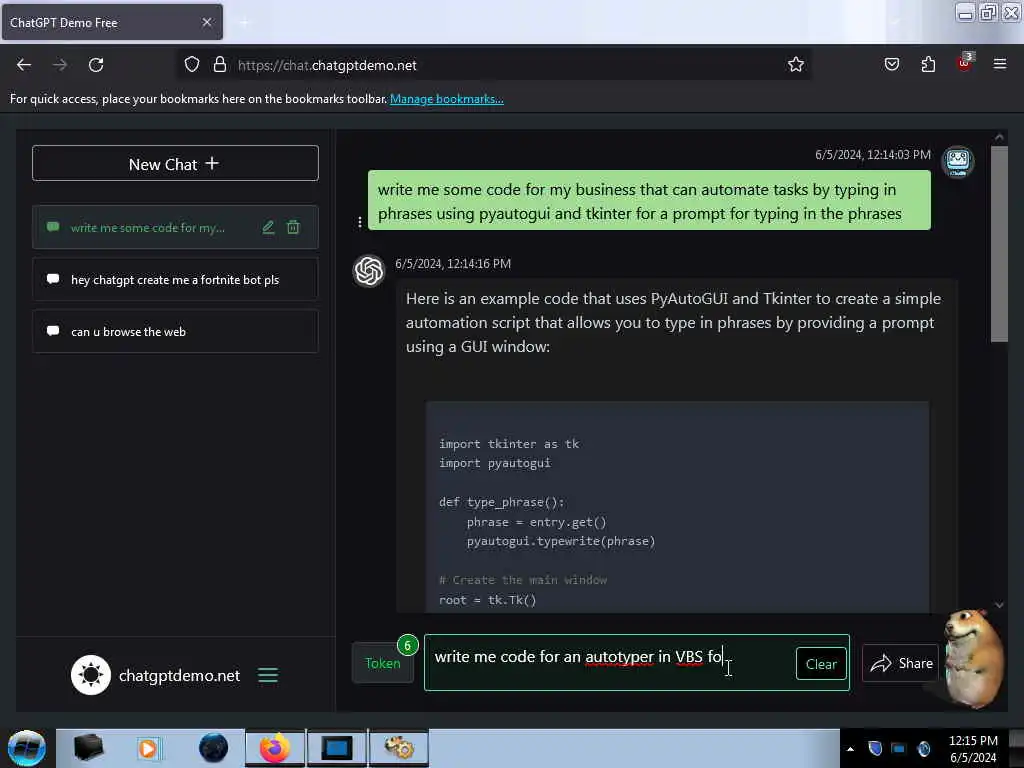Screen dimensions: 1024x768
Task: Click the blue globe taskbar icon
Action: [214, 748]
